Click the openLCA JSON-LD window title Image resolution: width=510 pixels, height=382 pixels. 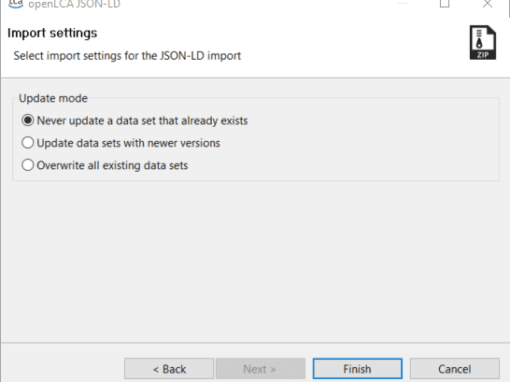74,4
